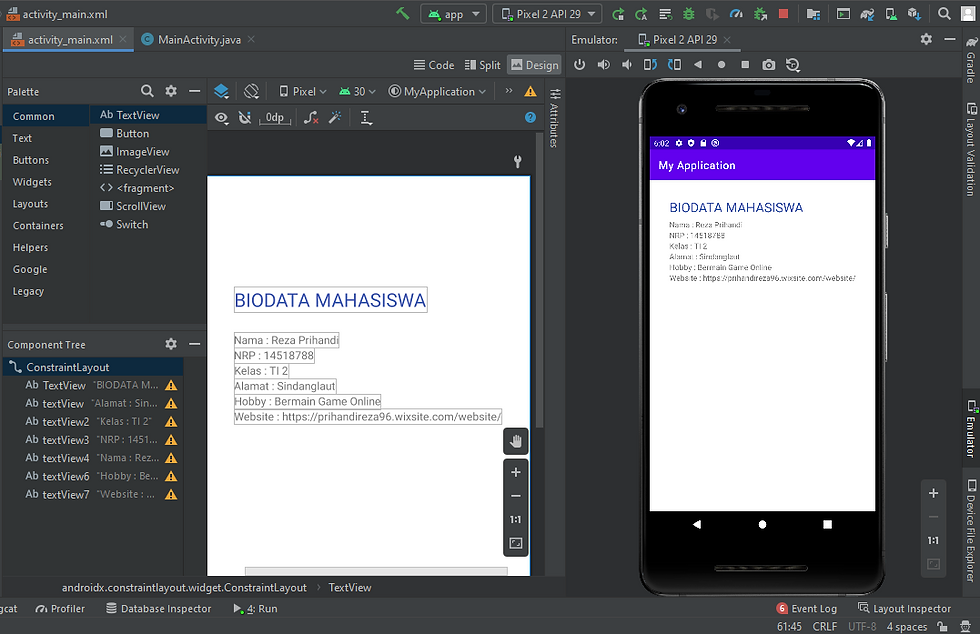This screenshot has height=634, width=980.
Task: Select BIODATA MAHASISWA text in design
Action: (x=331, y=300)
